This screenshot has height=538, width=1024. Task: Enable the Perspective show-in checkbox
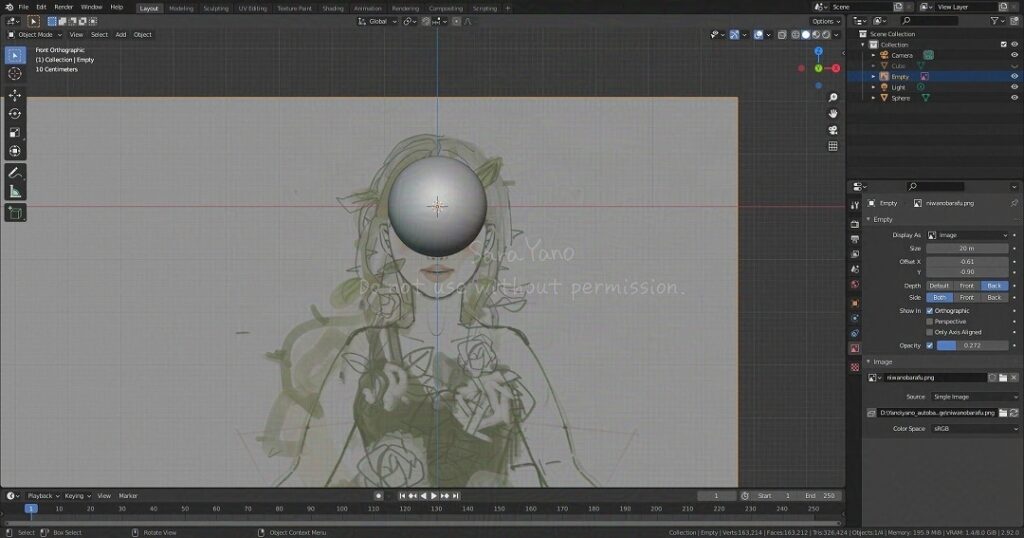(x=929, y=322)
